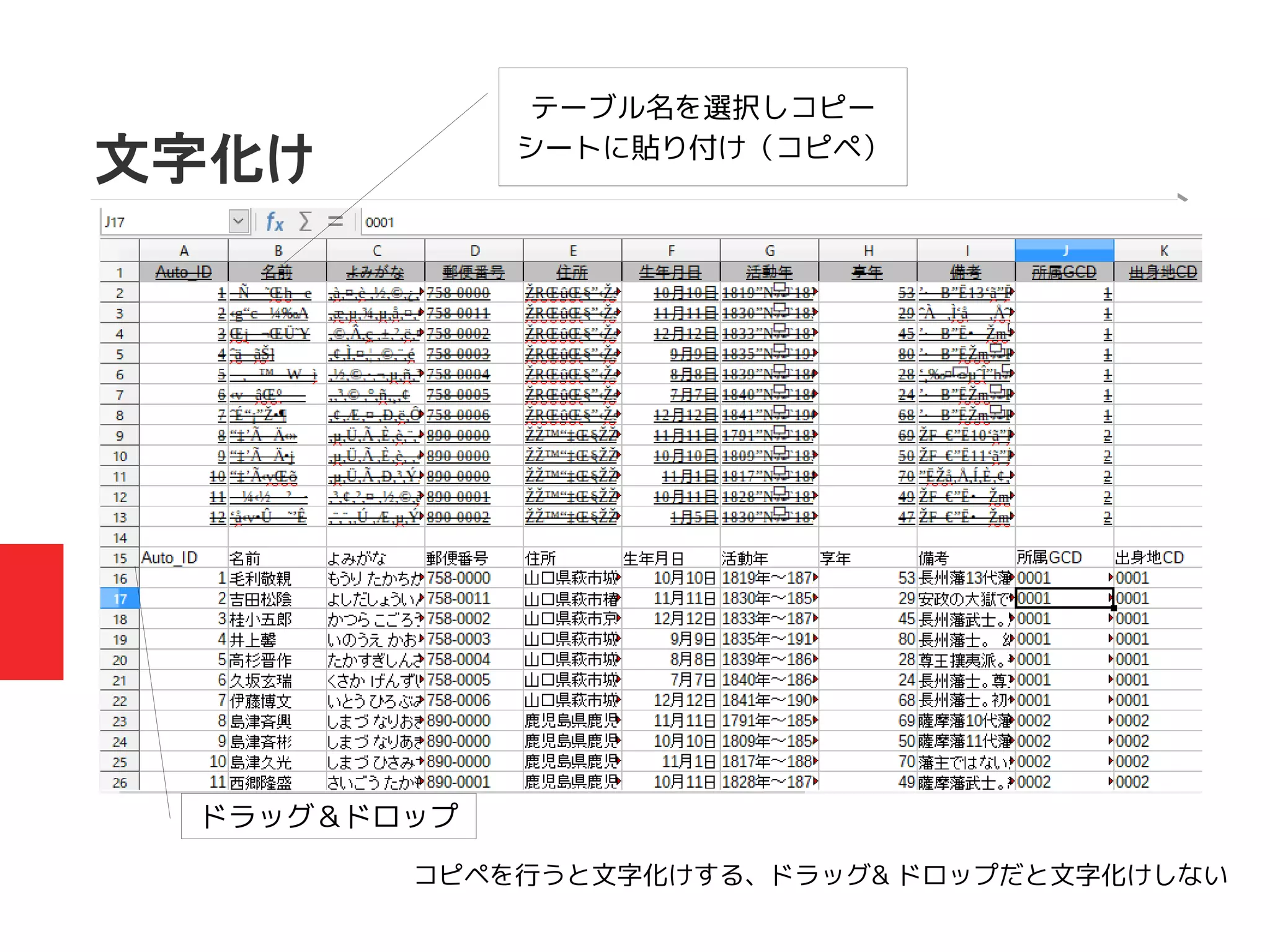Viewport: 1270px width, 952px height.
Task: Click strikethrough postal code '758-0000' in row 2
Action: coord(474,293)
